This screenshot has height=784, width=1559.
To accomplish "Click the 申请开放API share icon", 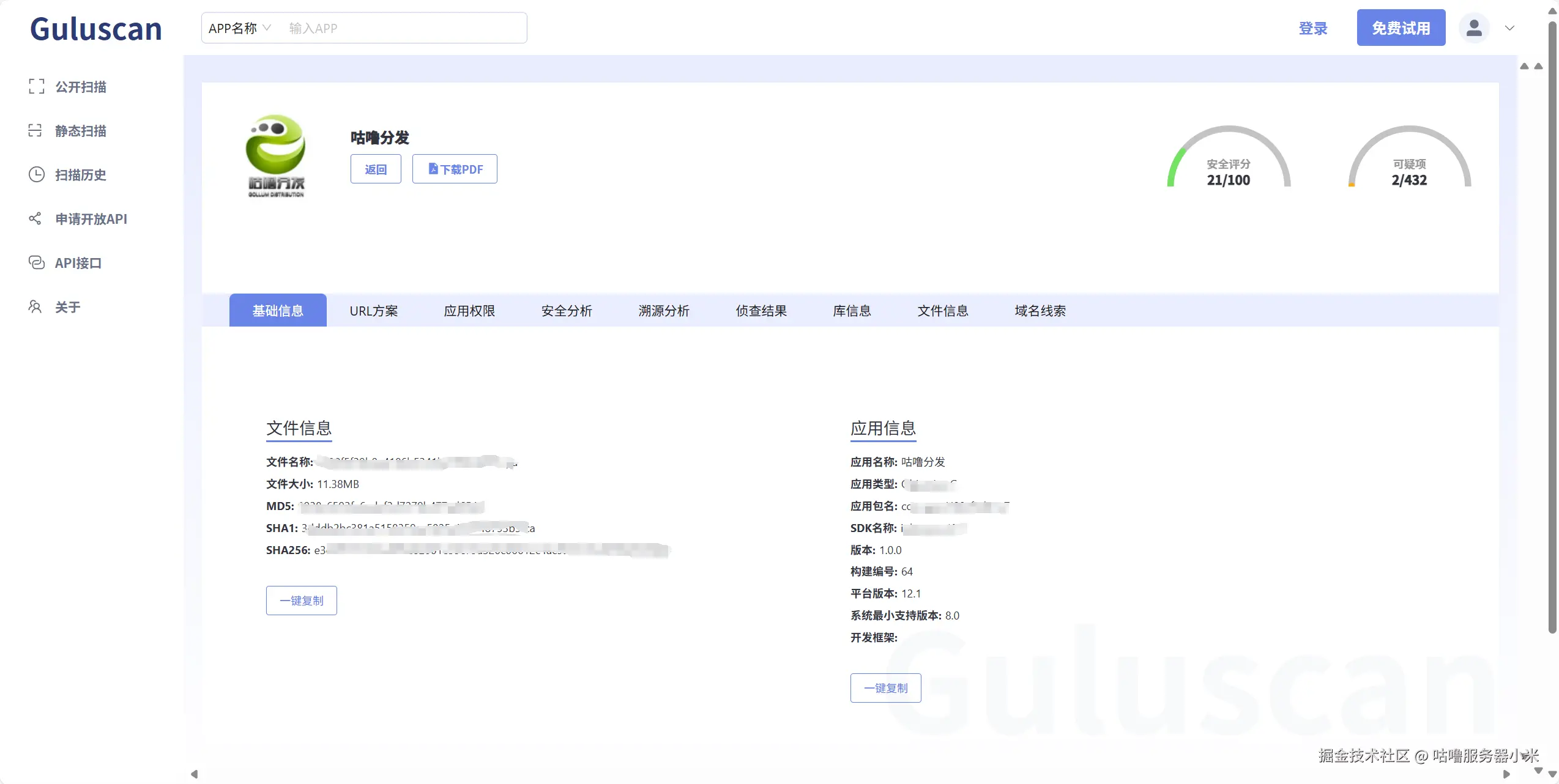I will point(35,218).
